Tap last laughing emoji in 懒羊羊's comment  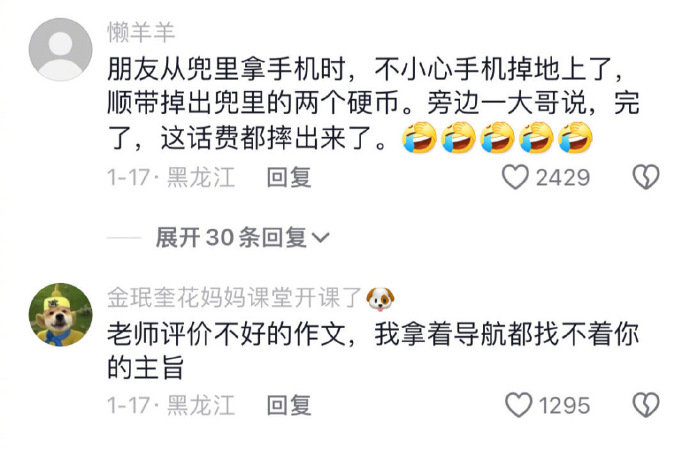coord(575,138)
